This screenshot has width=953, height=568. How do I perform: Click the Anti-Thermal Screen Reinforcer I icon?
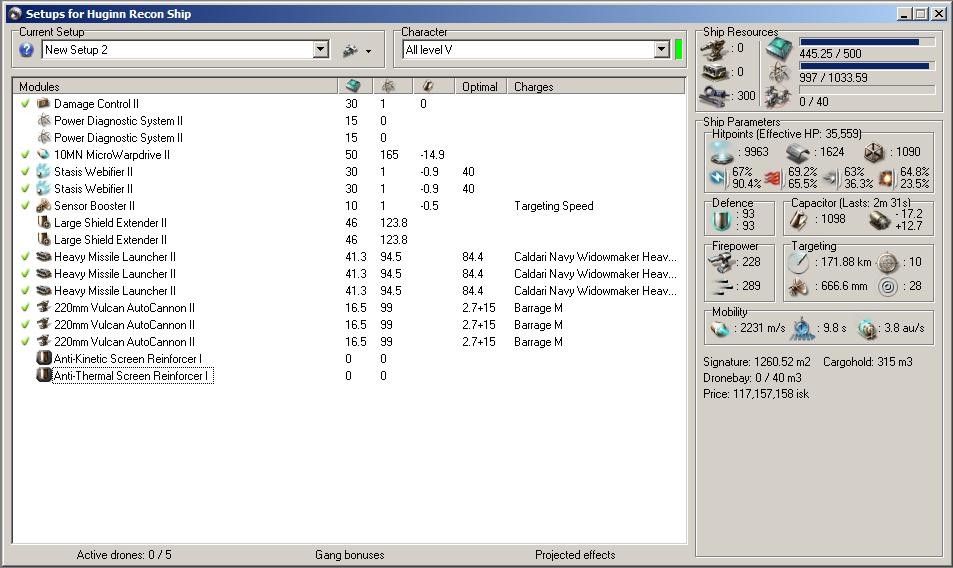[x=43, y=375]
